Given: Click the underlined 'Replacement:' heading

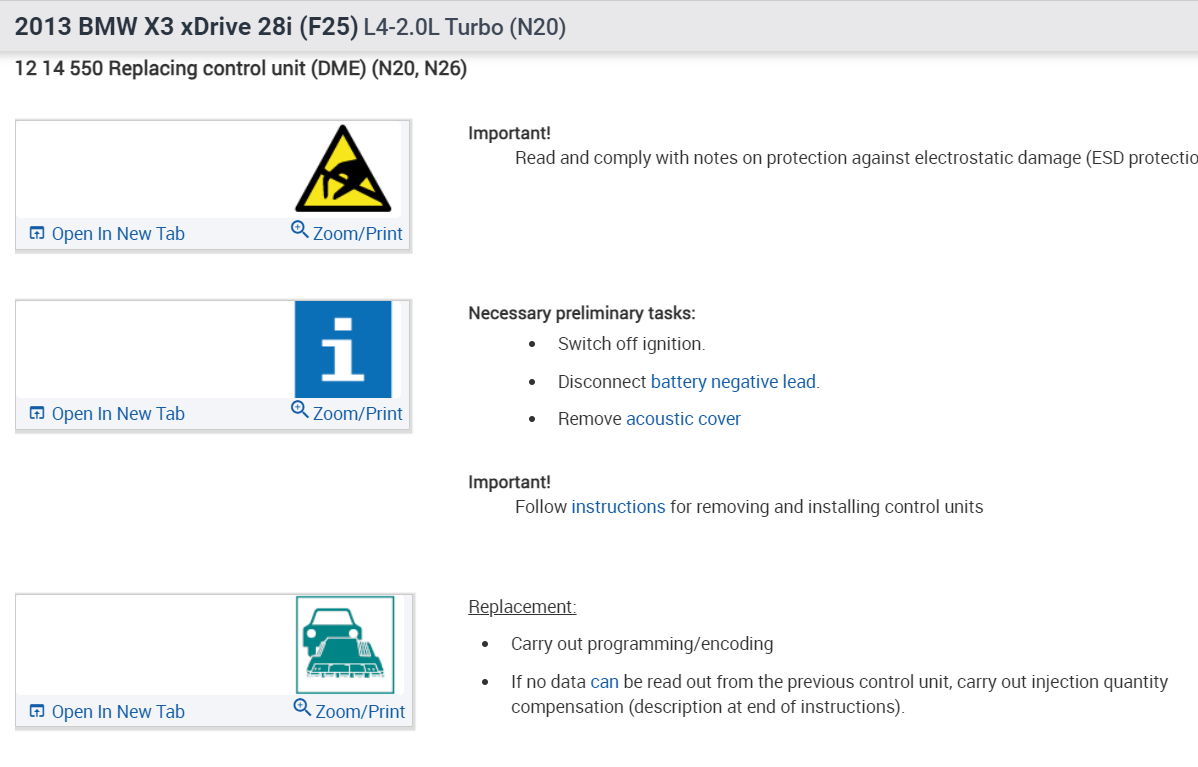Looking at the screenshot, I should [x=522, y=607].
